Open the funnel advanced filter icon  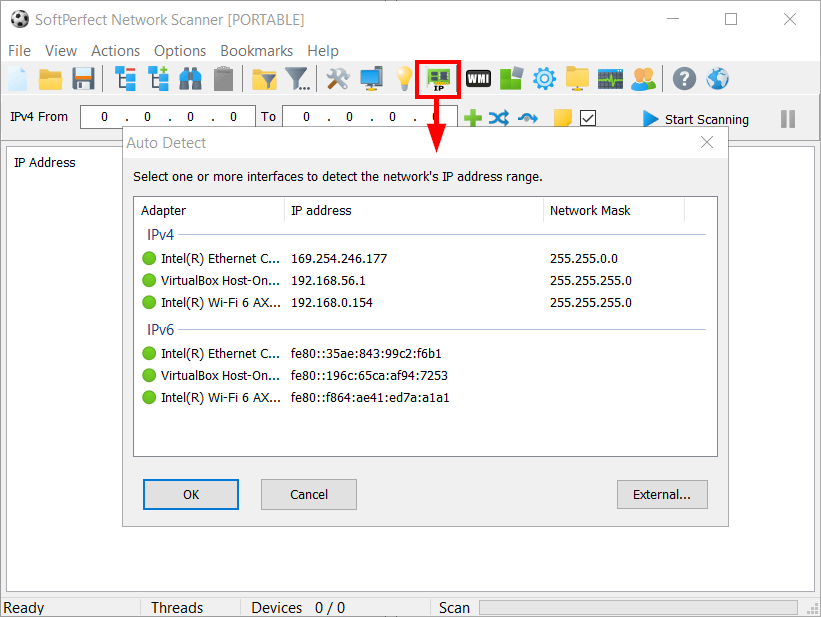click(297, 79)
